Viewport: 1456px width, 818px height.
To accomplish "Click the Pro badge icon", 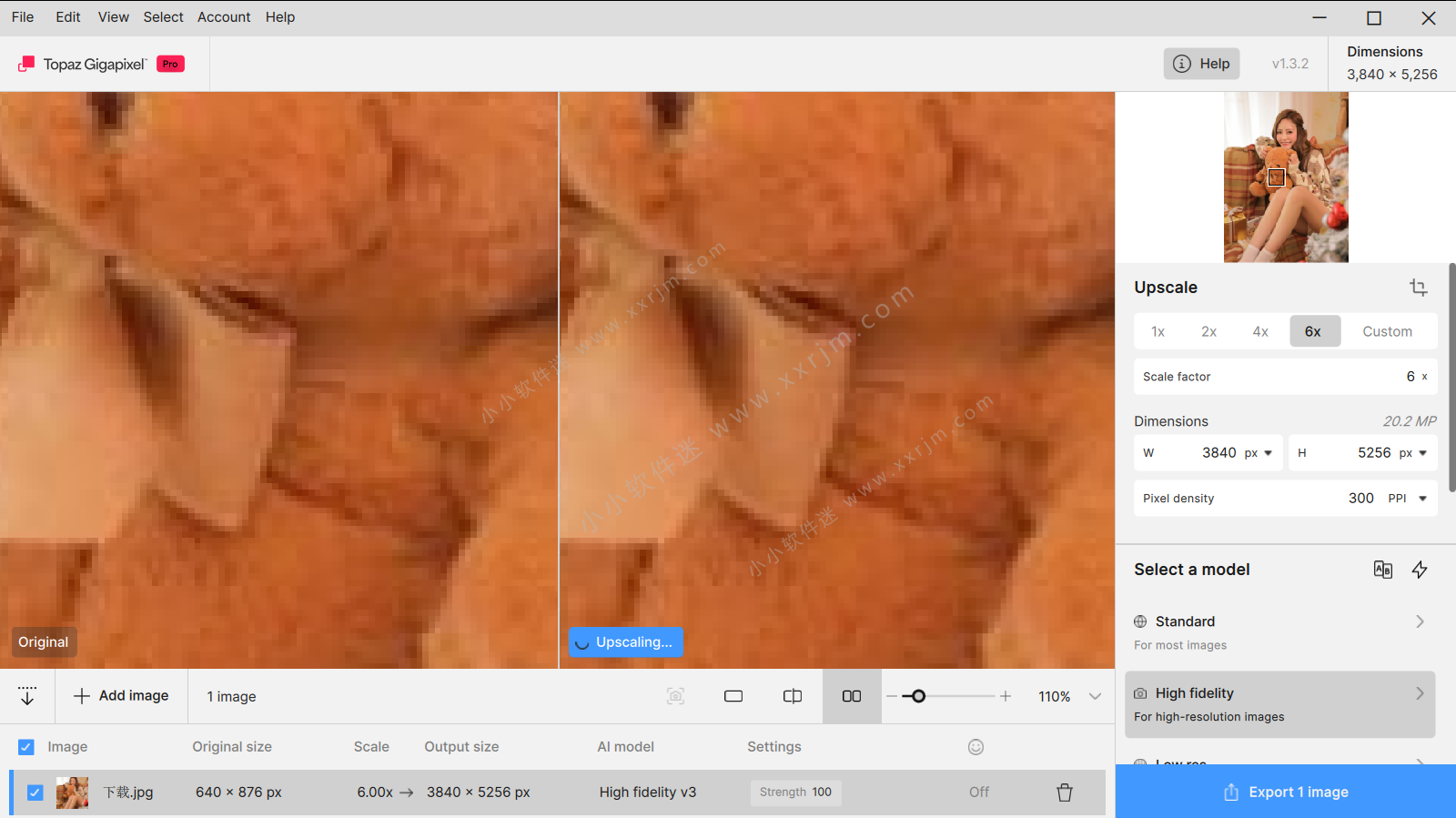I will 170,64.
